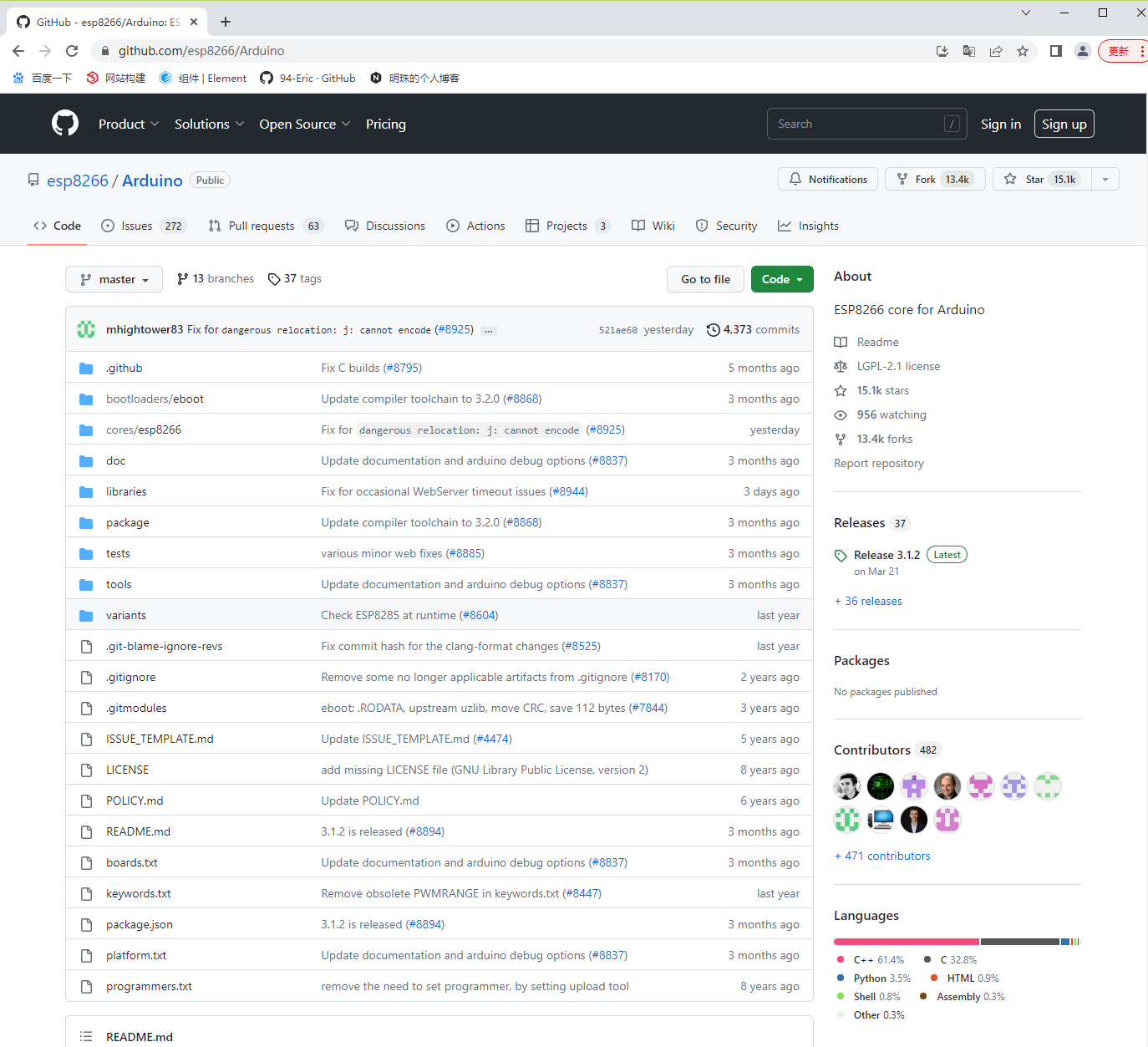The height and width of the screenshot is (1047, 1148).
Task: Click the share page icon in address bar
Action: coord(996,51)
